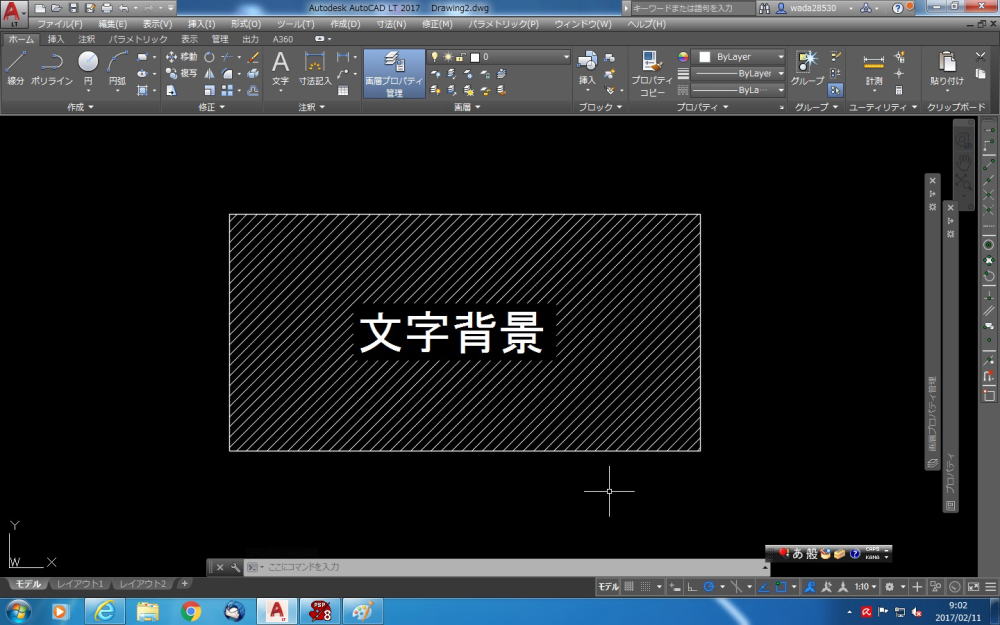Expand the 注釈 panel

[312, 107]
